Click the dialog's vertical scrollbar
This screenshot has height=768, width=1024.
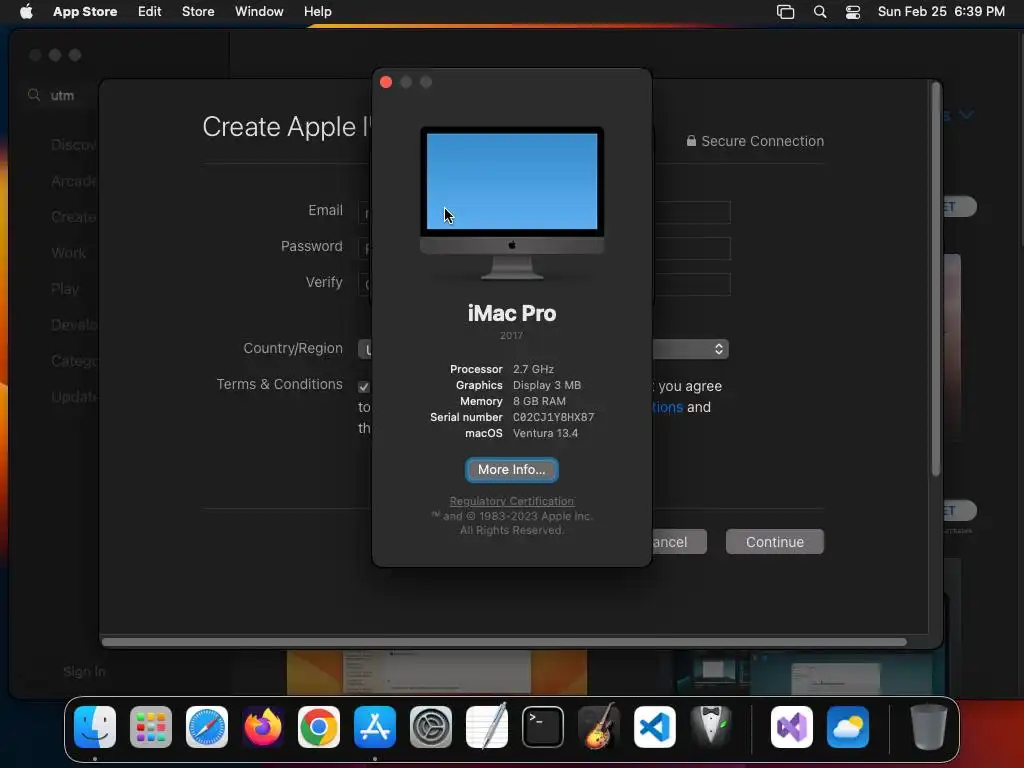click(x=935, y=281)
